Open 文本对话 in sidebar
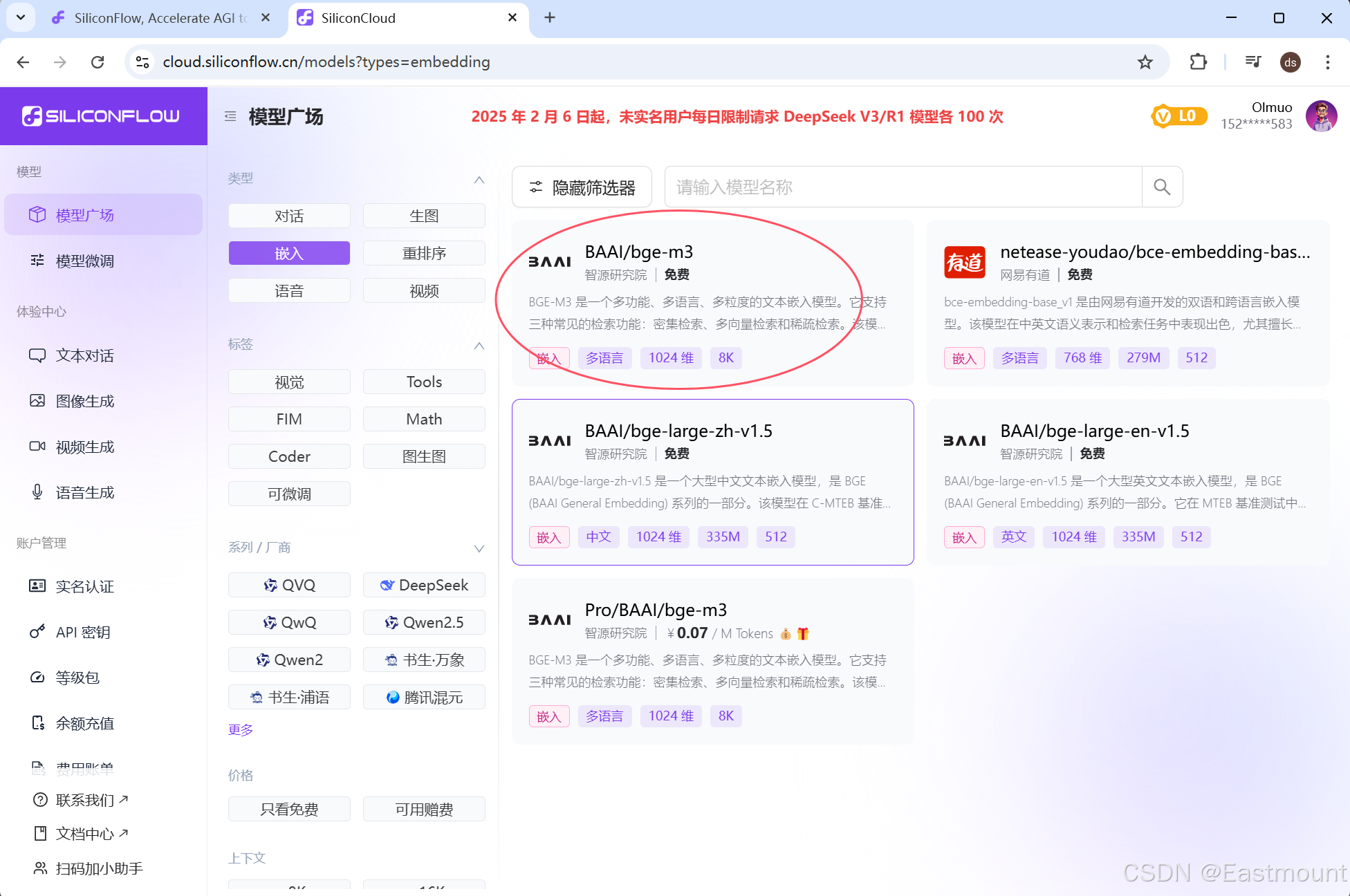The image size is (1350, 896). click(103, 355)
